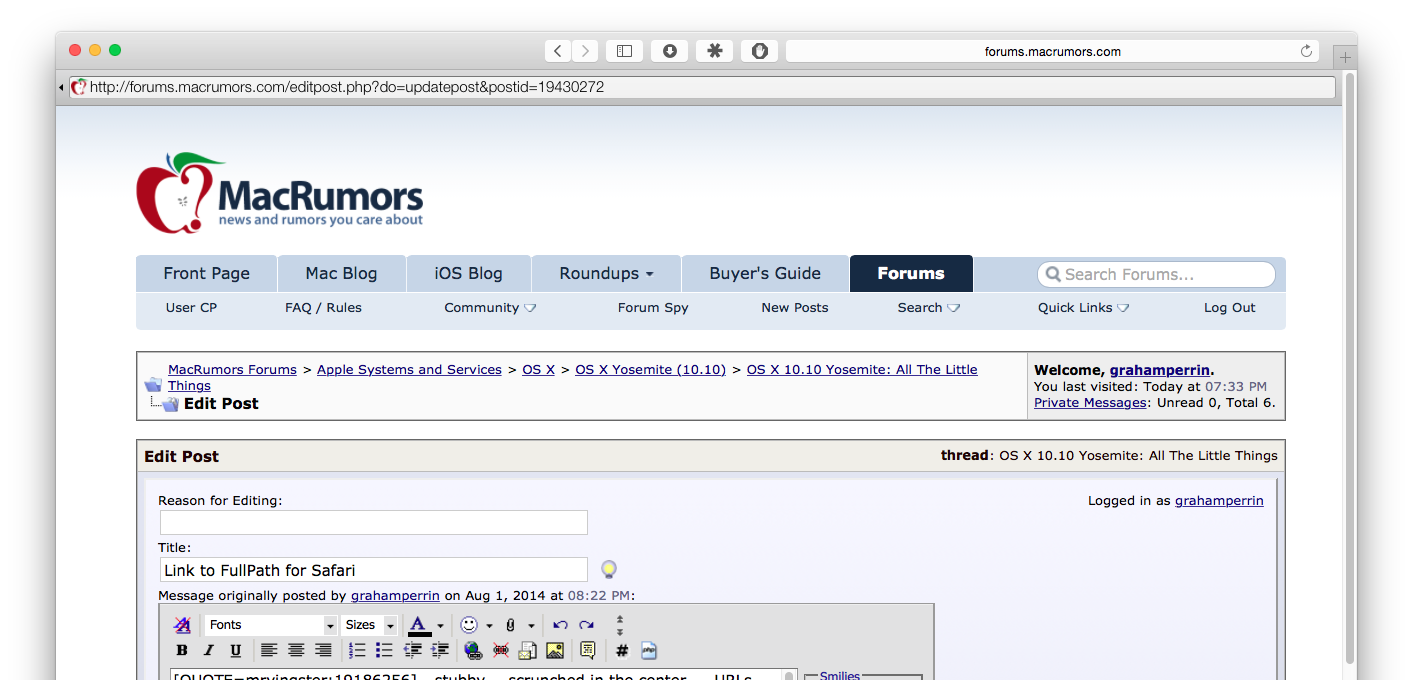
Task: Redo last edit in editor
Action: (587, 625)
